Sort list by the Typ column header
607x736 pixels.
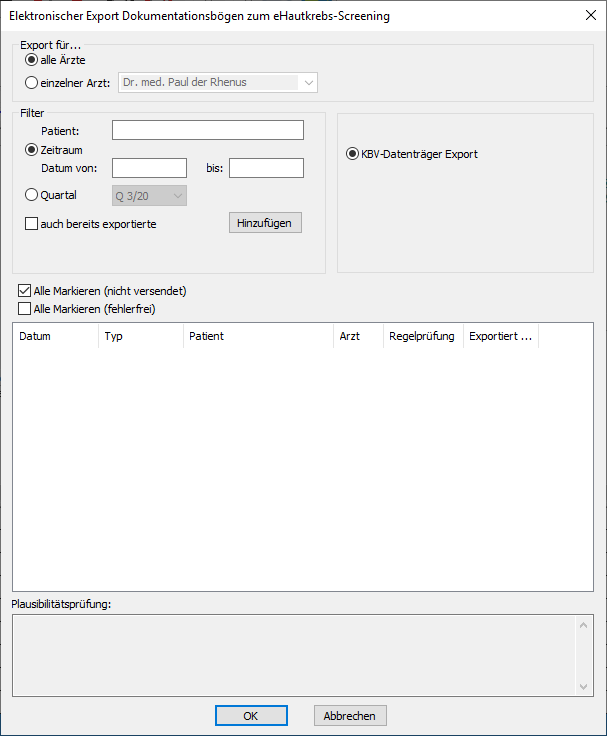[141, 336]
